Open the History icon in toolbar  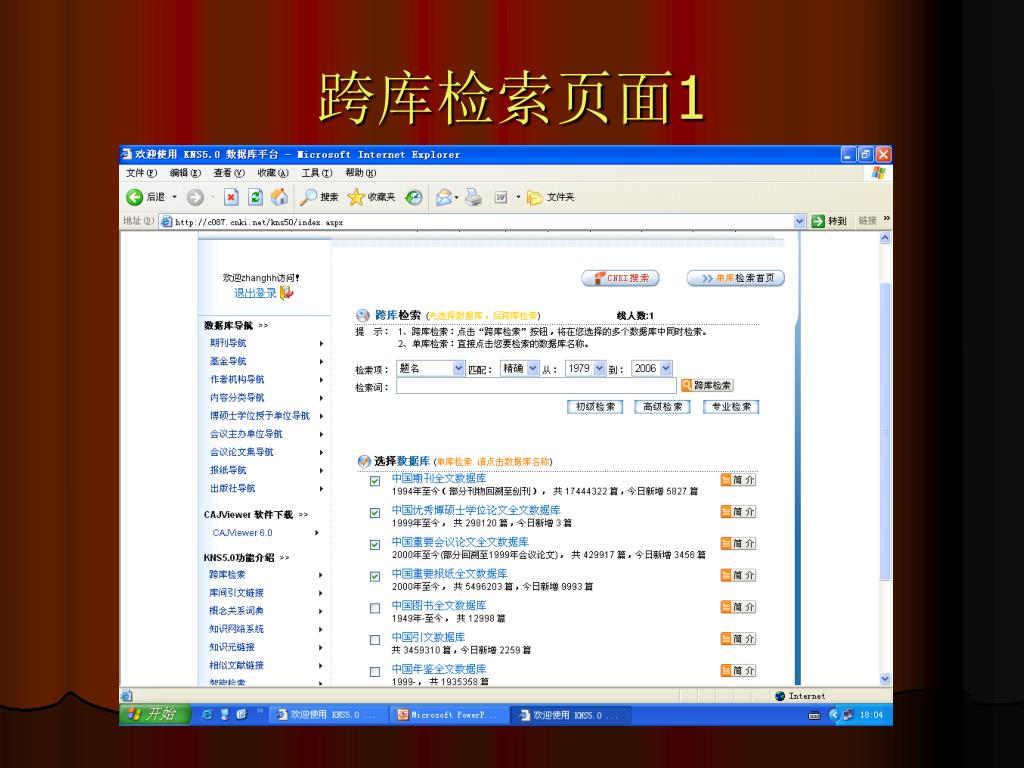pos(413,197)
